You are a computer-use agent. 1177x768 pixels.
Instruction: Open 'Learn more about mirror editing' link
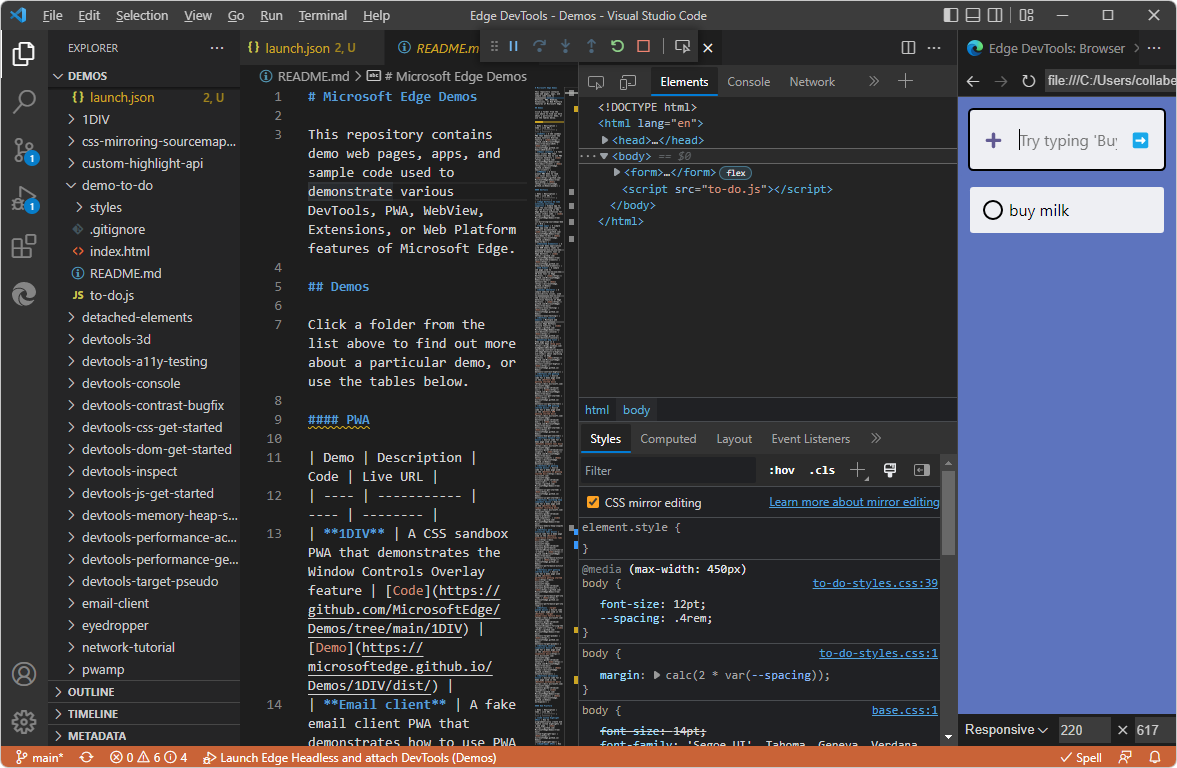pyautogui.click(x=854, y=501)
